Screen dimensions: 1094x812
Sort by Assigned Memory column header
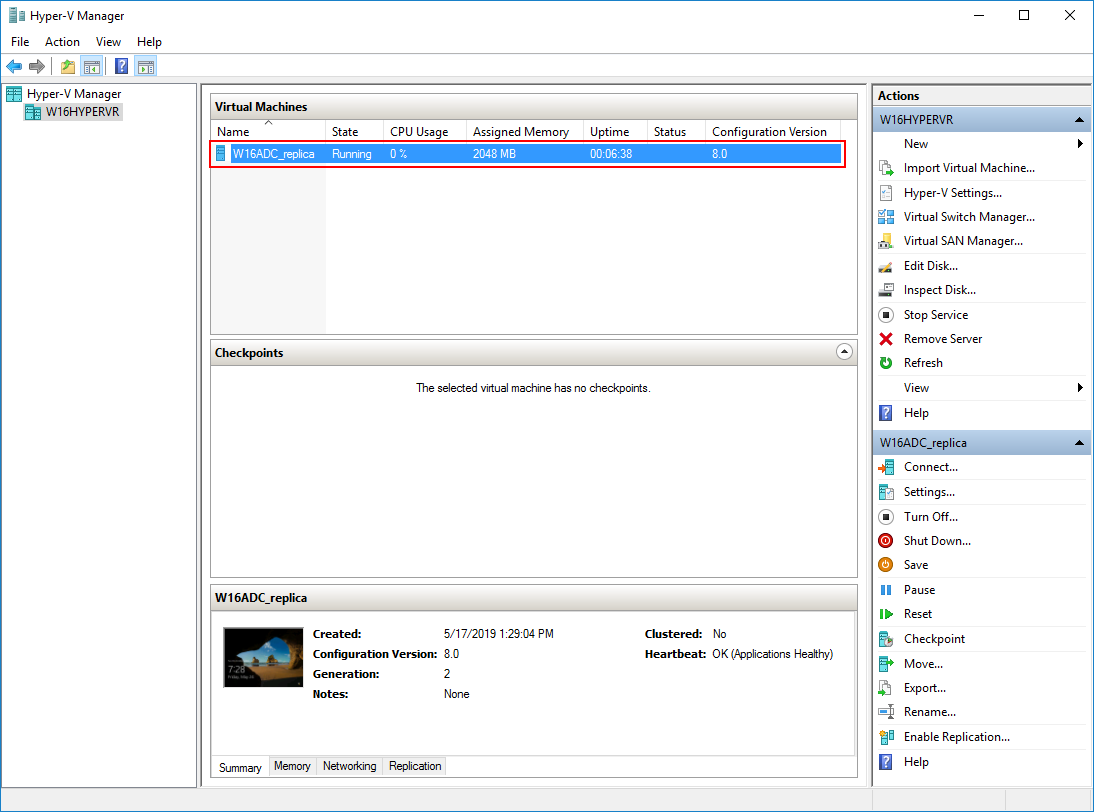coord(525,132)
